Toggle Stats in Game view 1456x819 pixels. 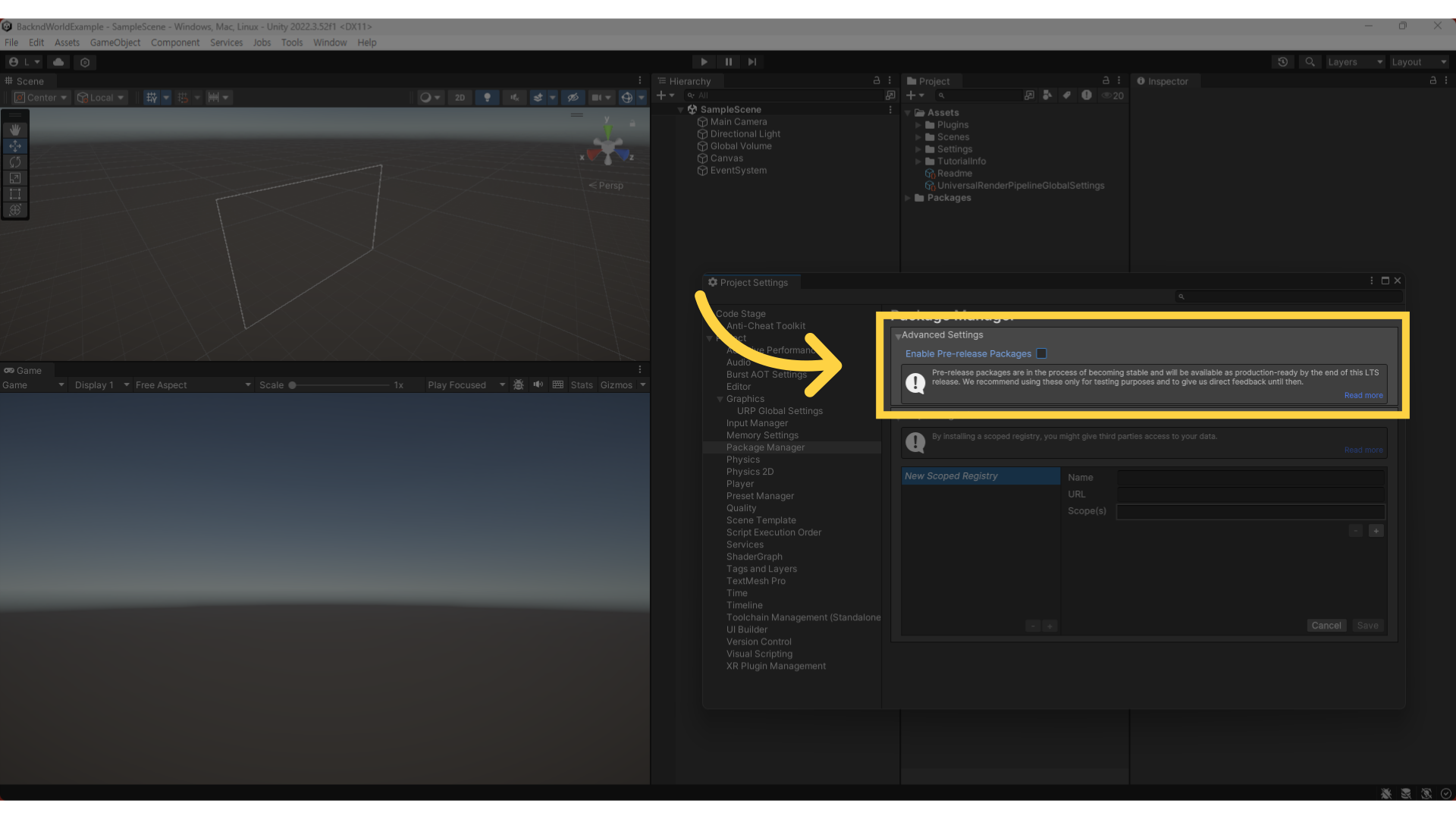[582, 384]
